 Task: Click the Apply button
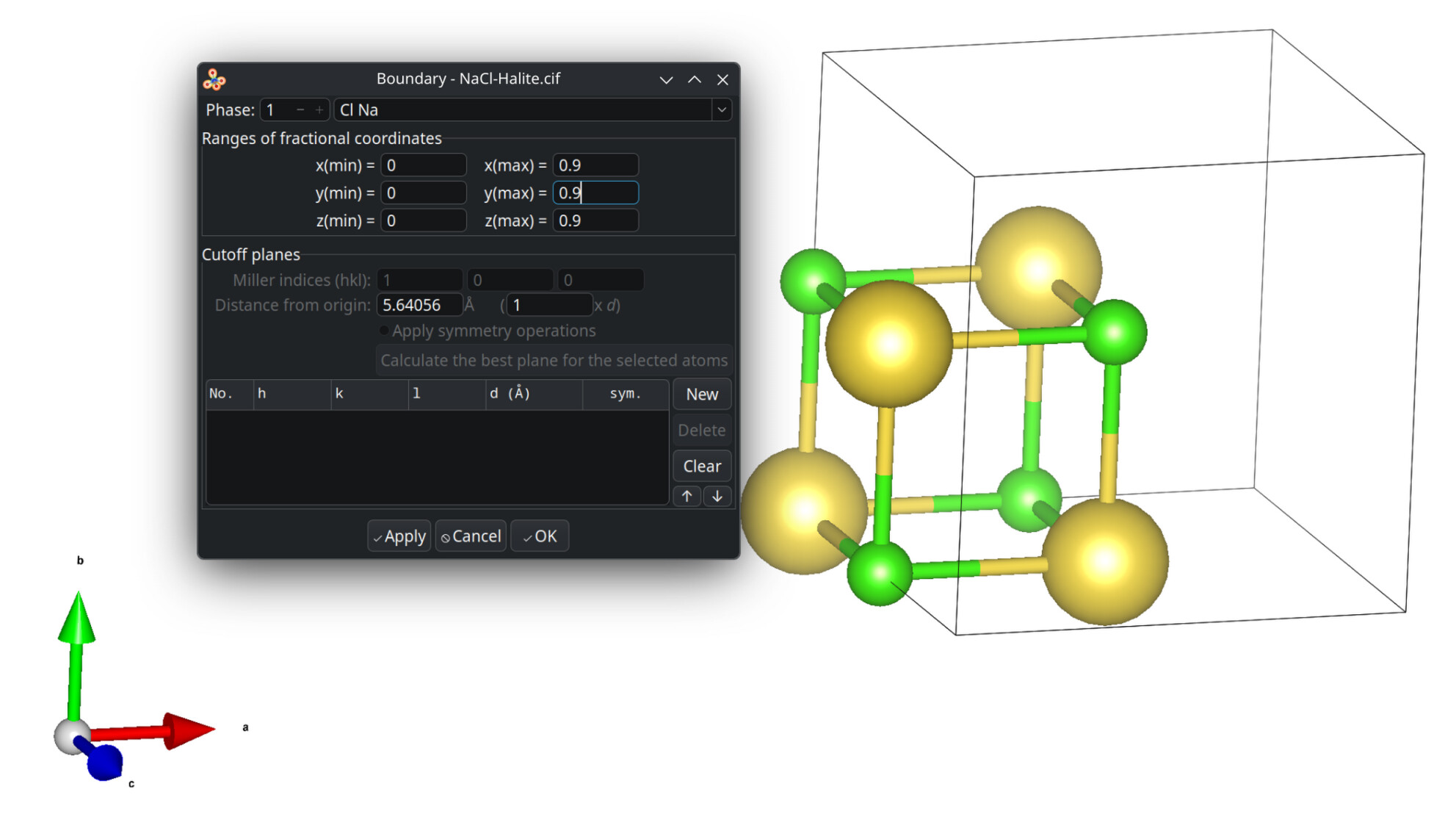(399, 536)
